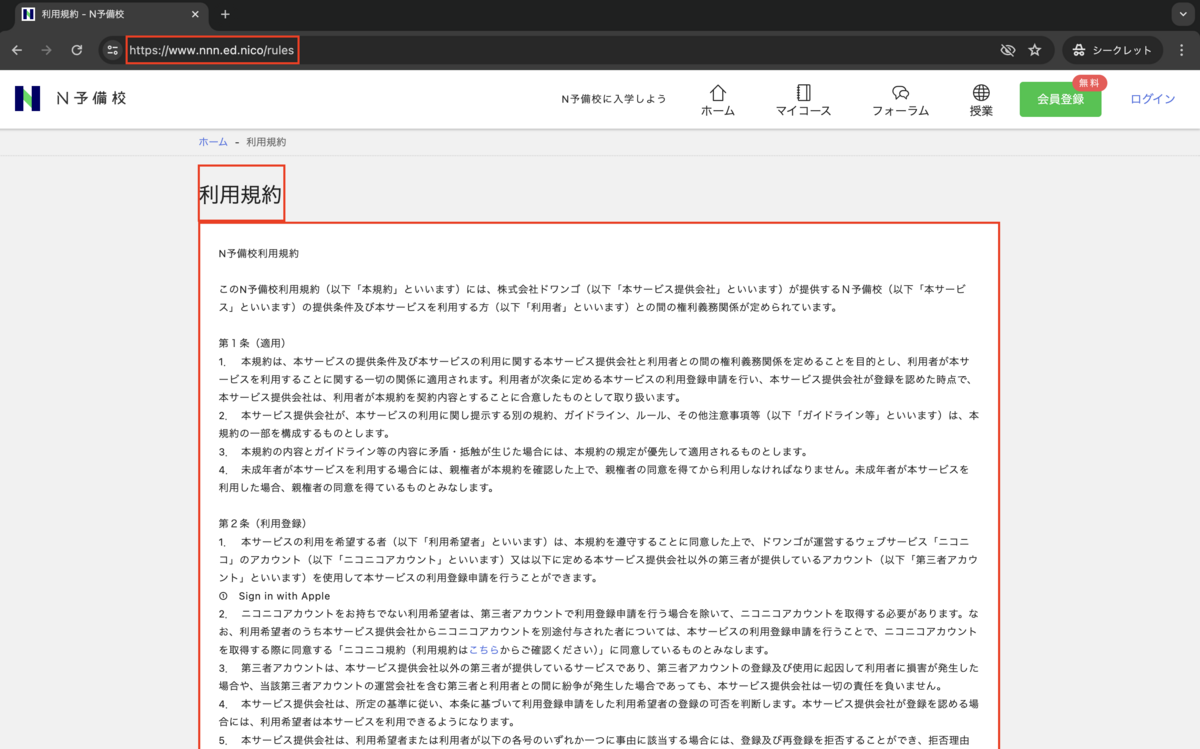This screenshot has width=1200, height=749.
Task: Open N予備校に入学しよう link
Action: click(x=613, y=99)
